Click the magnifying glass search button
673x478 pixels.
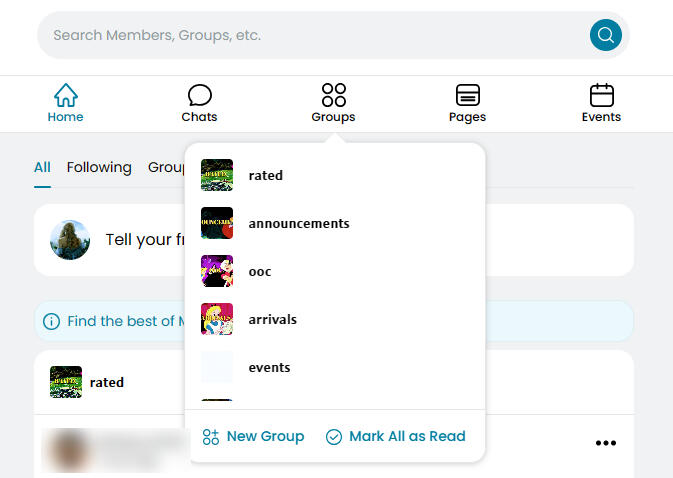[605, 36]
